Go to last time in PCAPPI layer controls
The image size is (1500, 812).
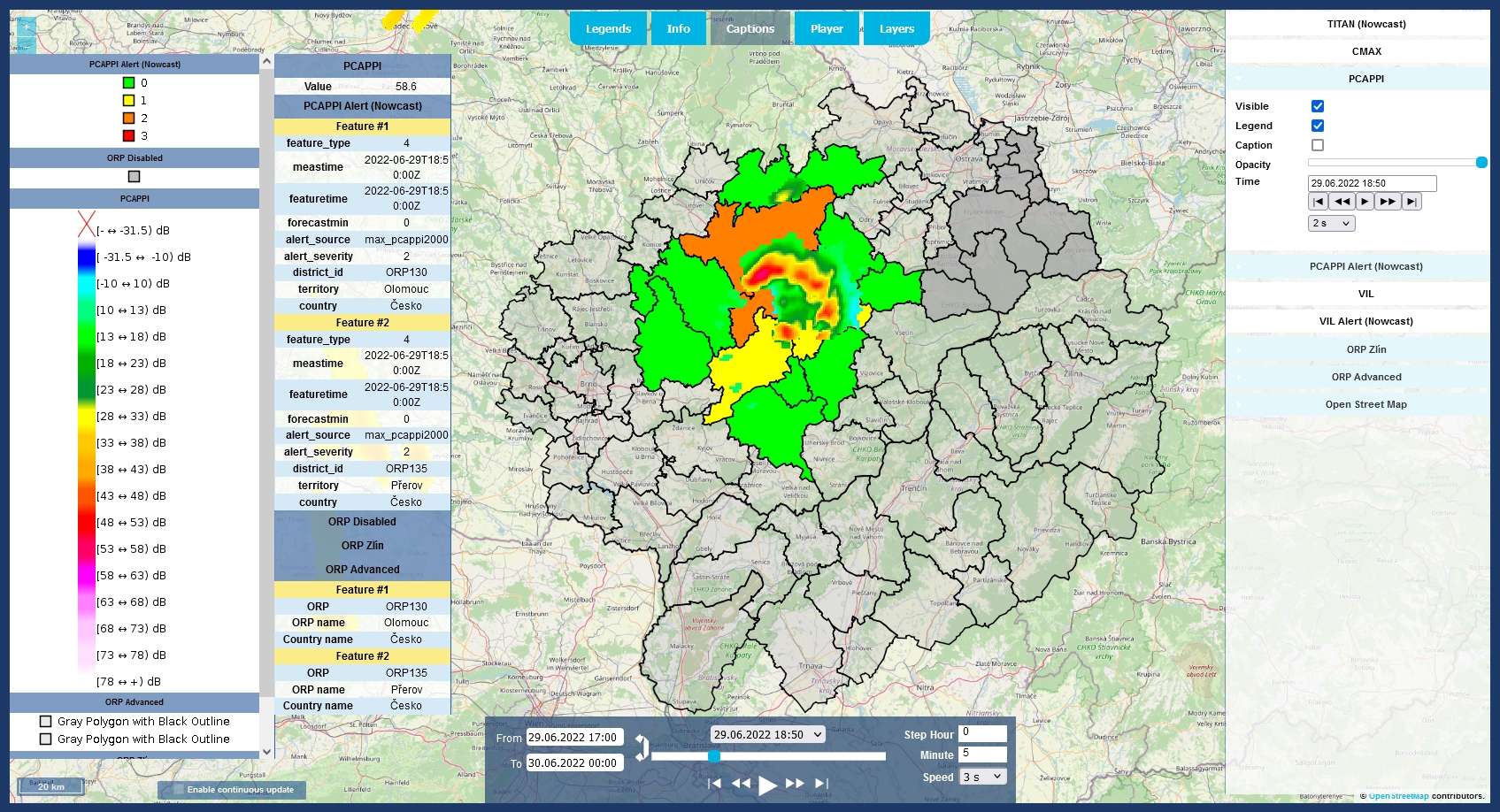(1412, 202)
